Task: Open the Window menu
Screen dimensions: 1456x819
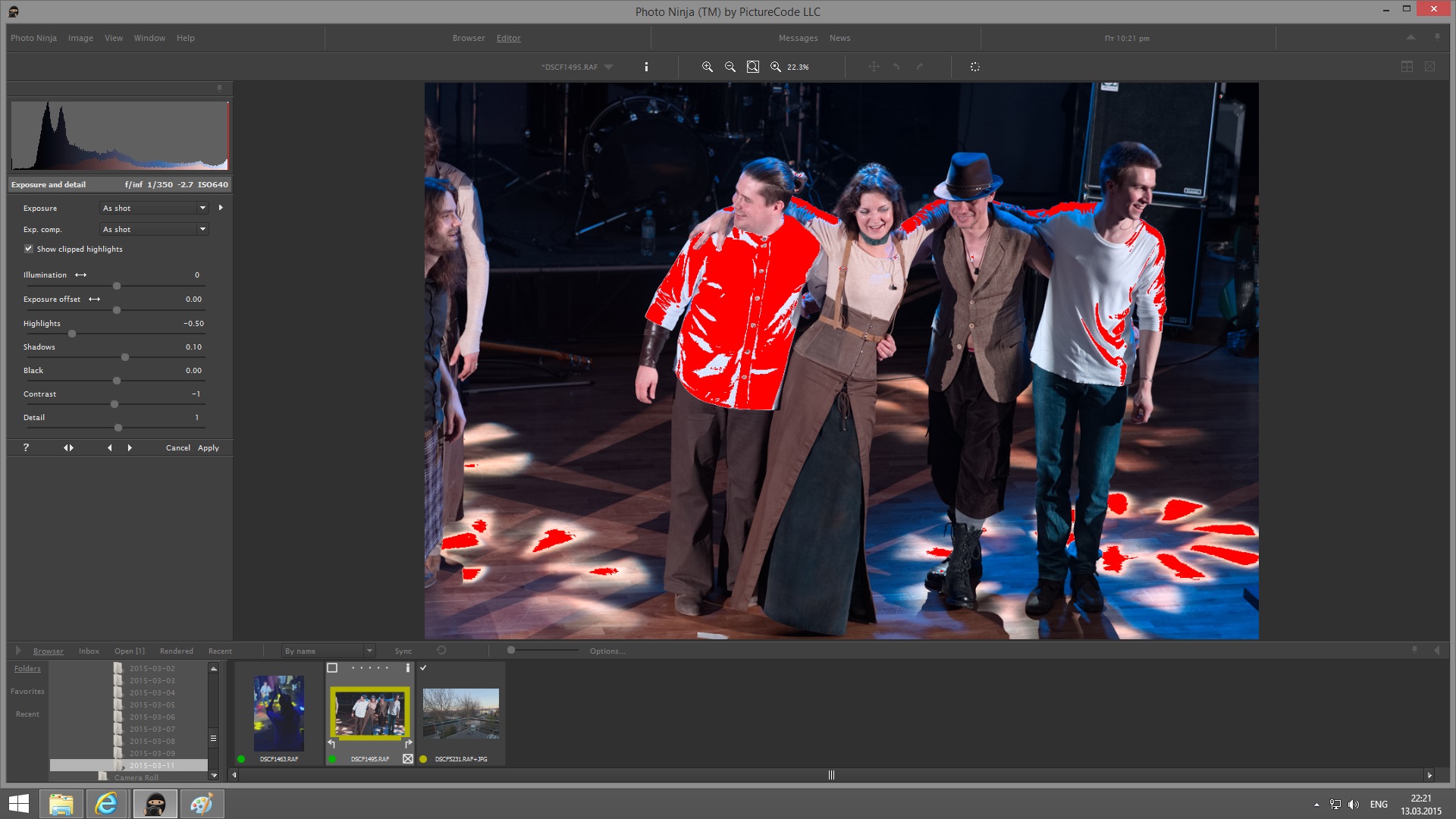Action: [149, 38]
